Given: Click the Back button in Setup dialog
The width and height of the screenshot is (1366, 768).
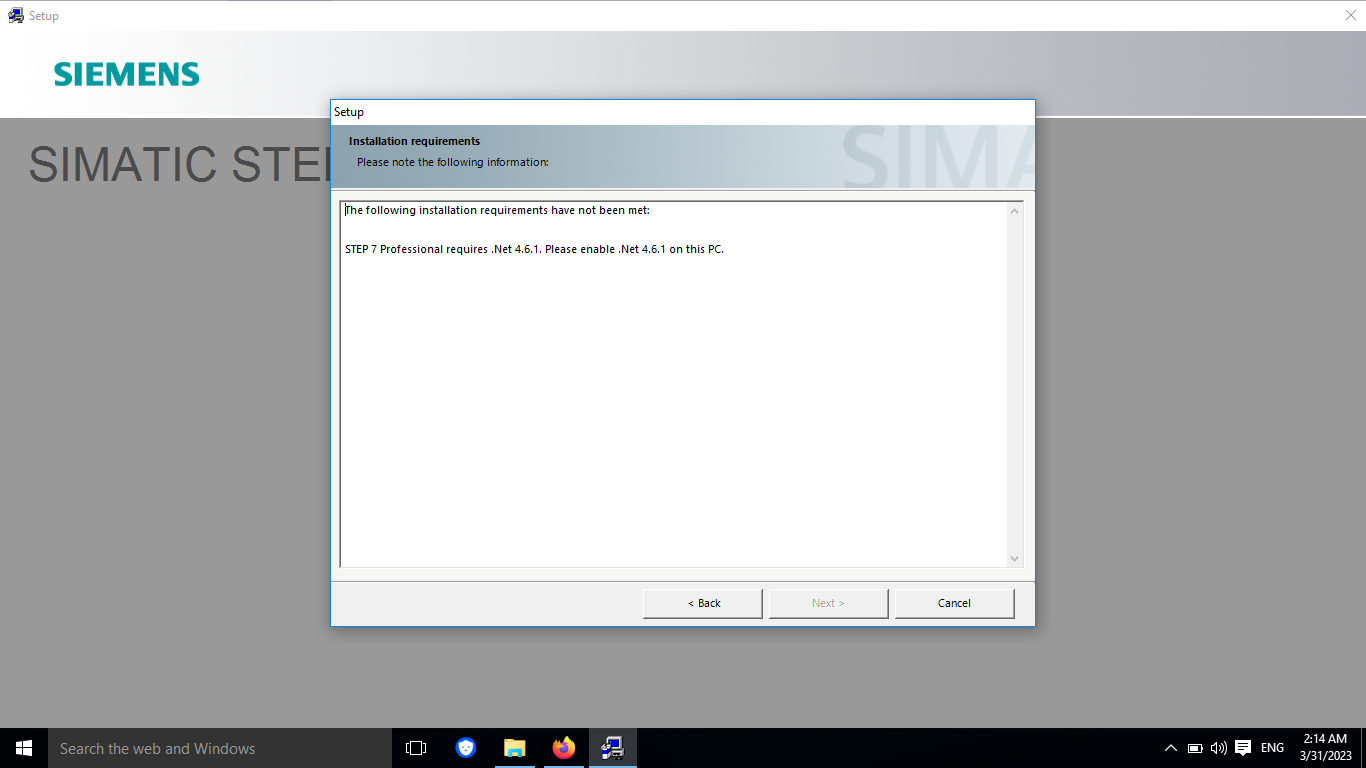Looking at the screenshot, I should (703, 603).
